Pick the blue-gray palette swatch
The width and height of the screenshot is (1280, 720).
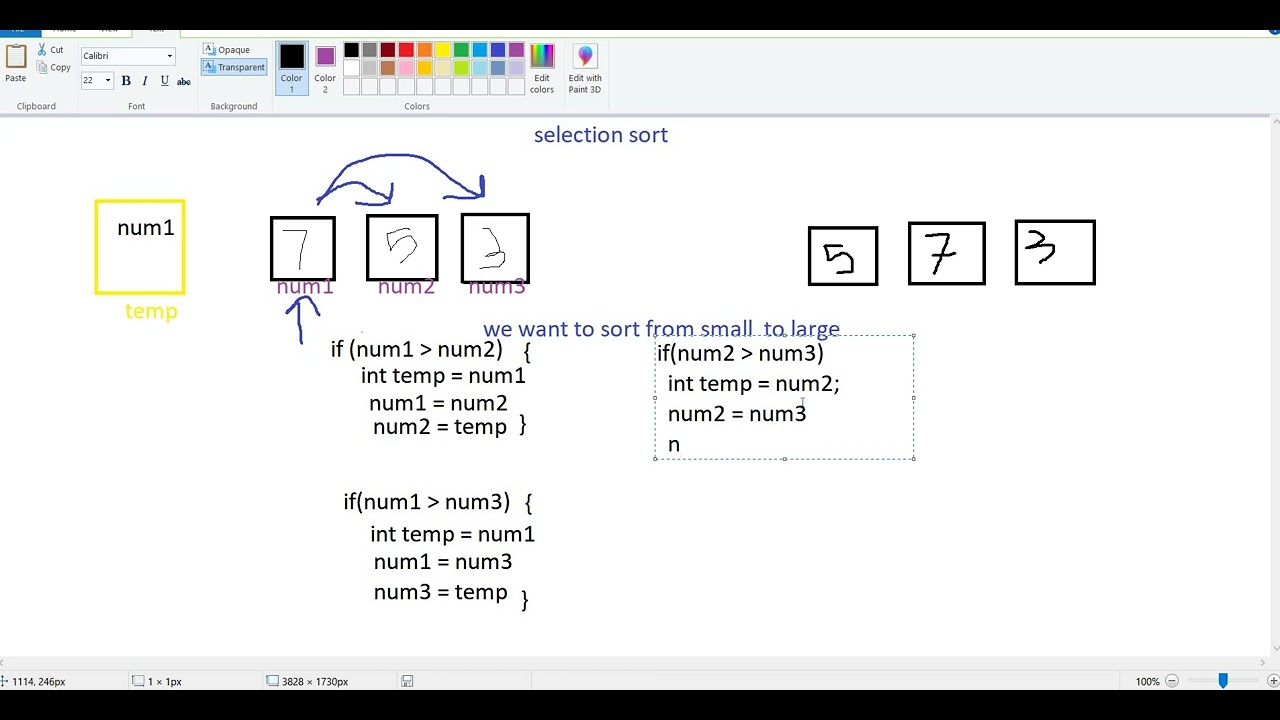pyautogui.click(x=498, y=68)
